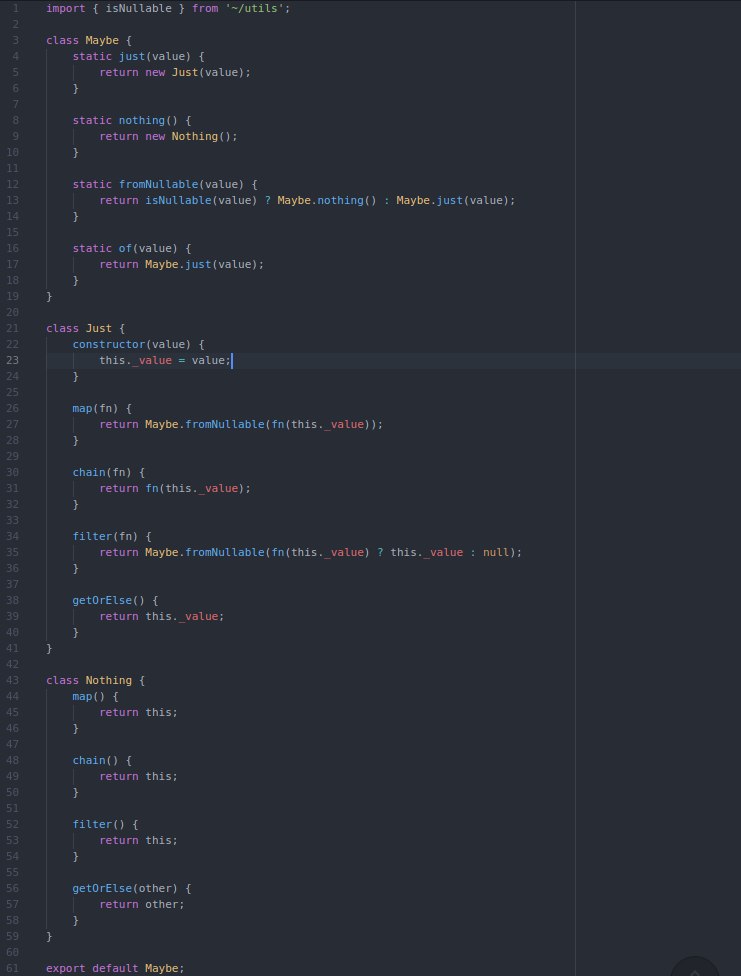Click 'Just' in 'return new Just(value);'
741x976 pixels.
pyautogui.click(x=185, y=72)
